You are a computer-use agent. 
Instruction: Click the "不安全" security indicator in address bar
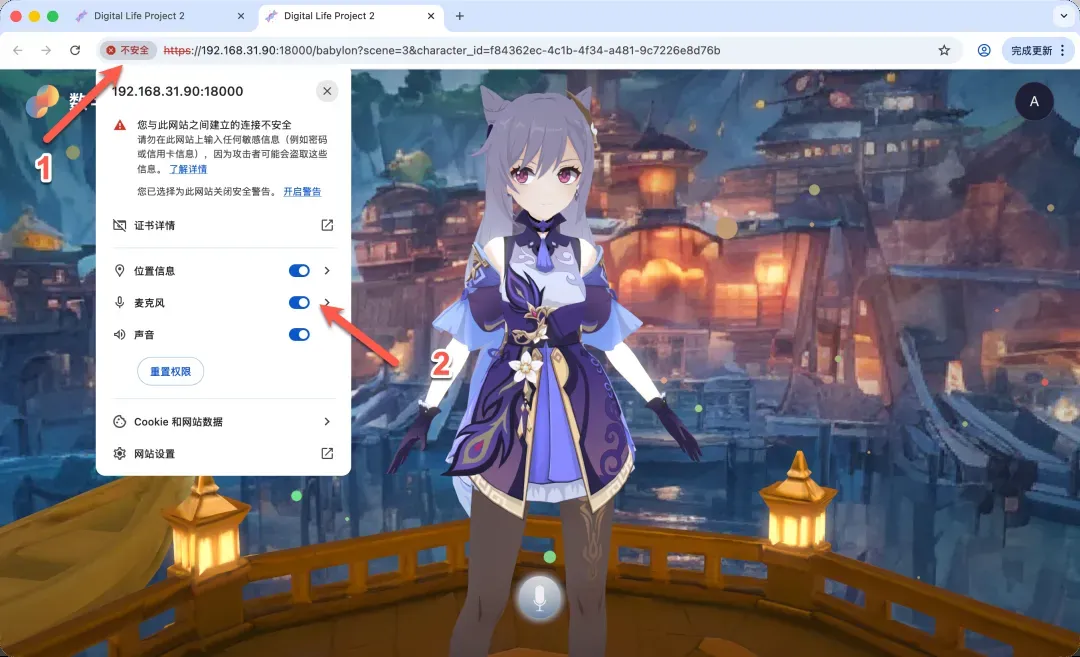coord(128,50)
